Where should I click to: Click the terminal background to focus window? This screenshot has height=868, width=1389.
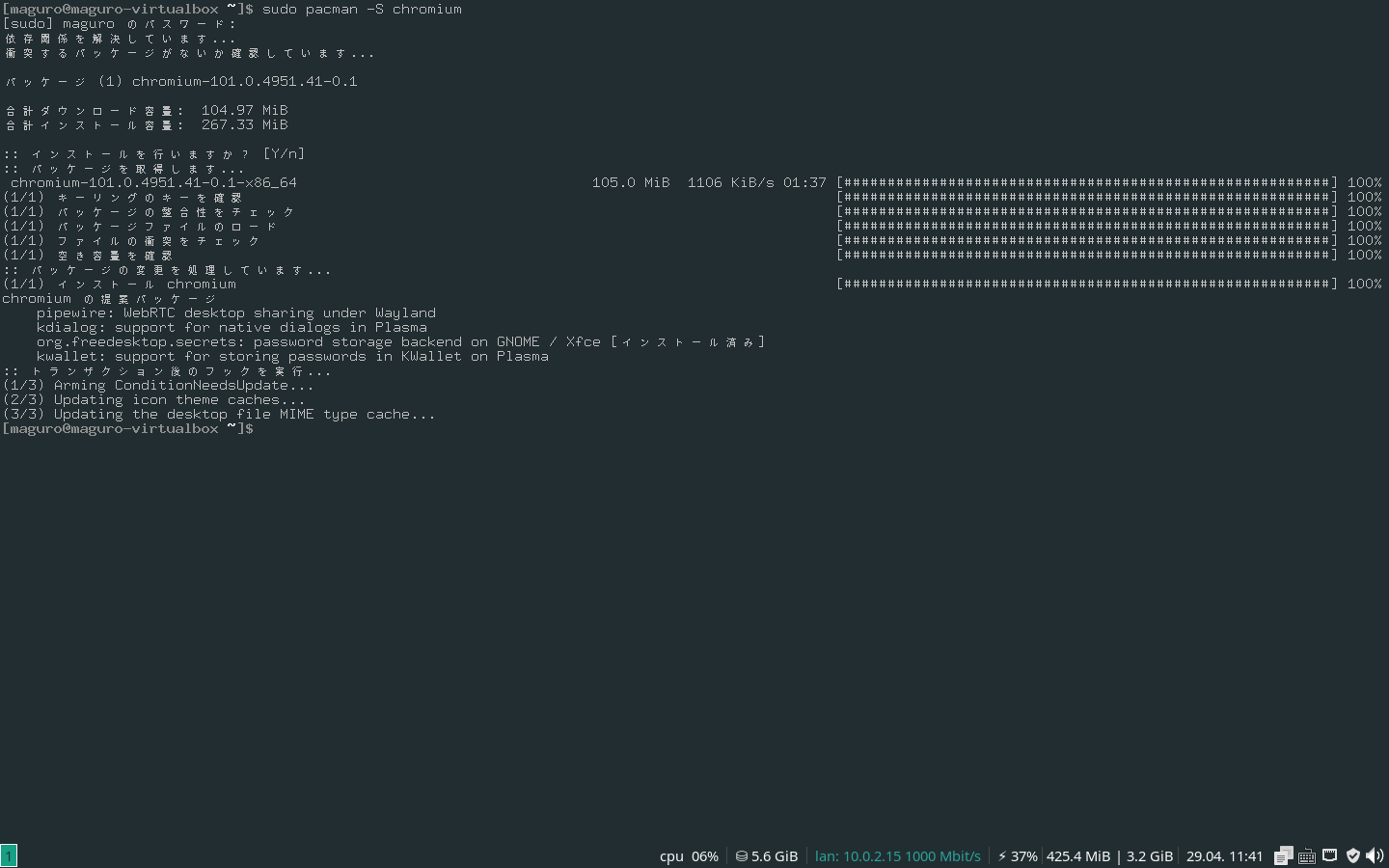675,579
